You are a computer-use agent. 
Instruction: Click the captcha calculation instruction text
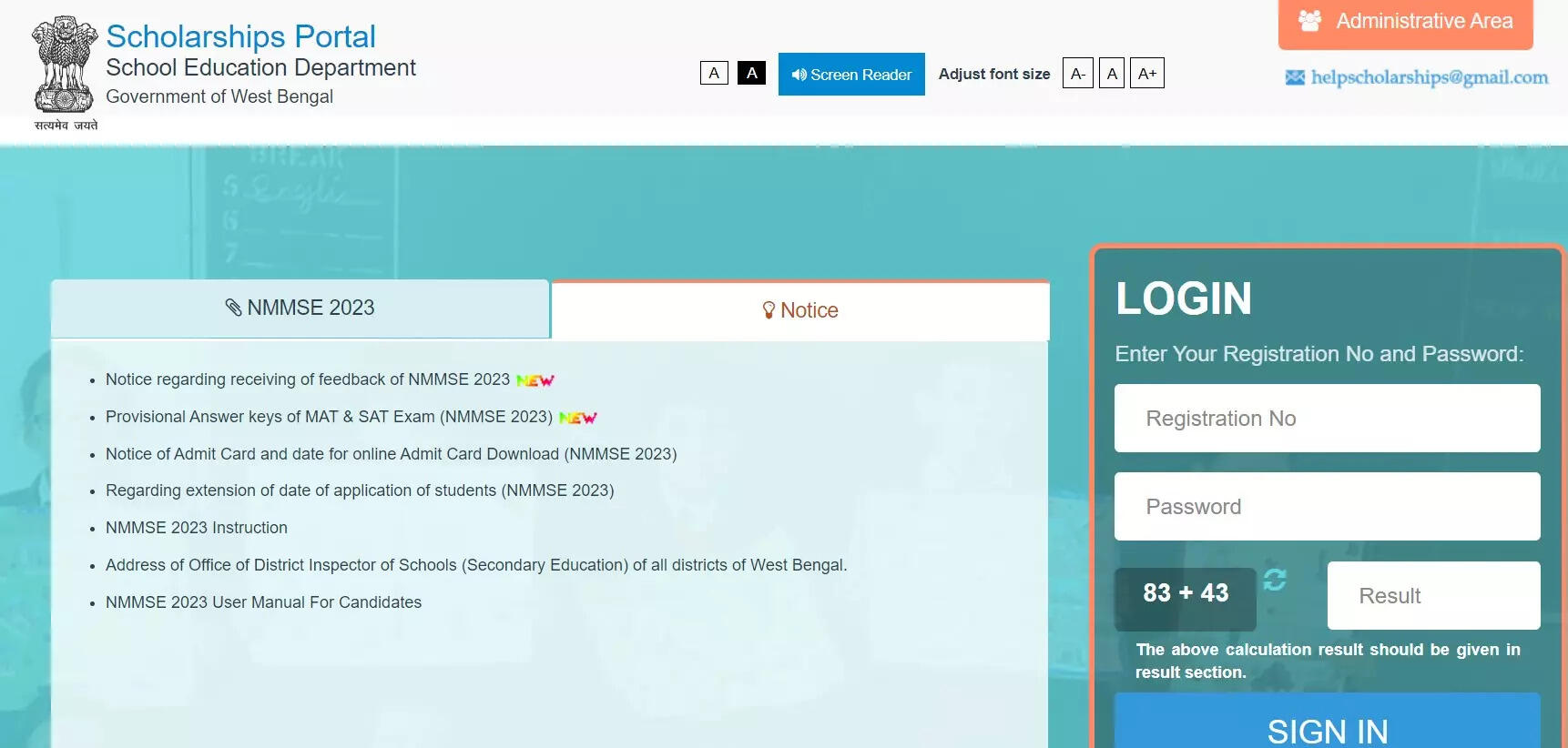(x=1328, y=661)
